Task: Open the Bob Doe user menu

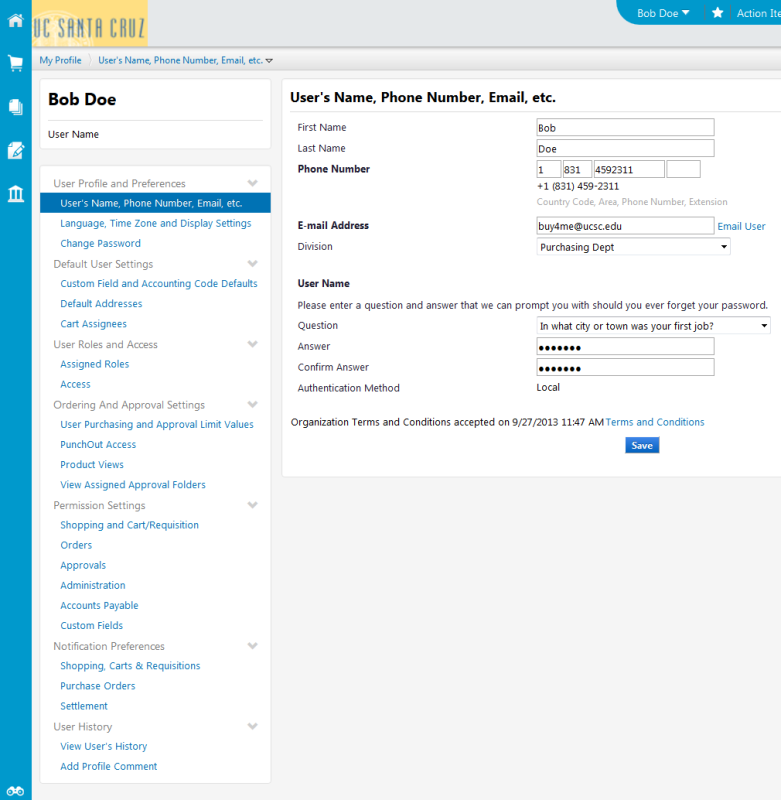Action: tap(663, 13)
